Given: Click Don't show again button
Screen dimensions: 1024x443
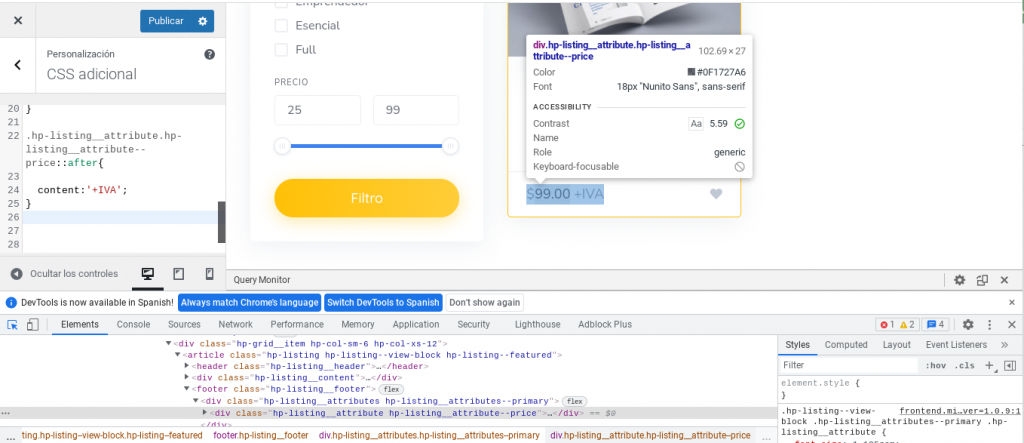Looking at the screenshot, I should (485, 303).
